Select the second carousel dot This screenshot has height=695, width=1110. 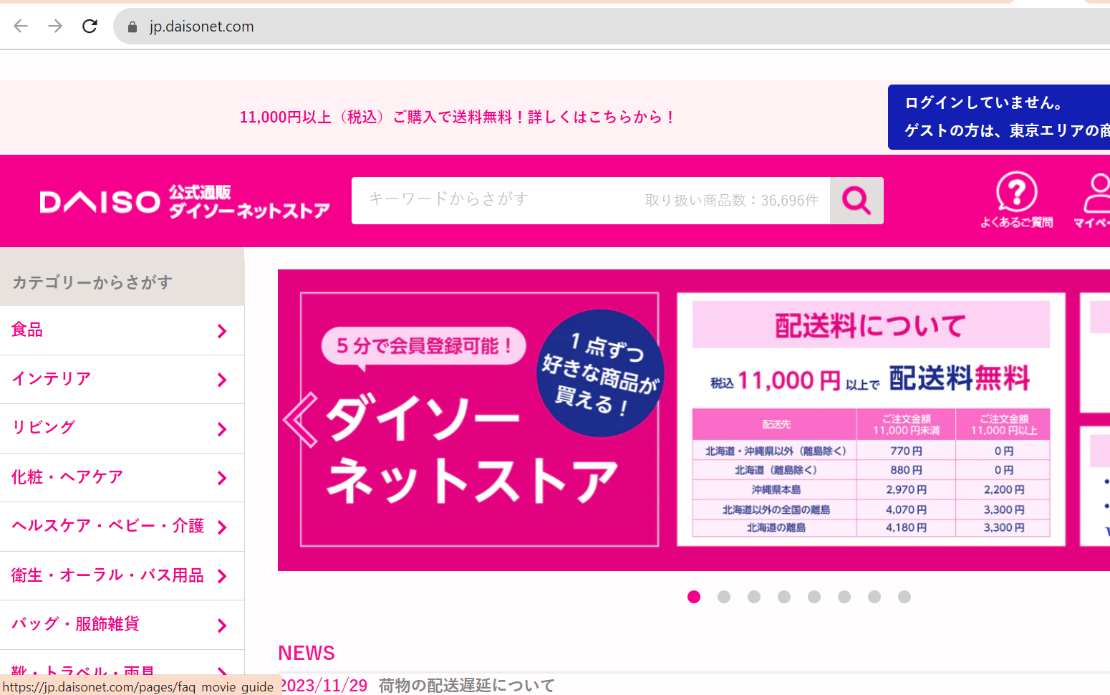point(723,597)
